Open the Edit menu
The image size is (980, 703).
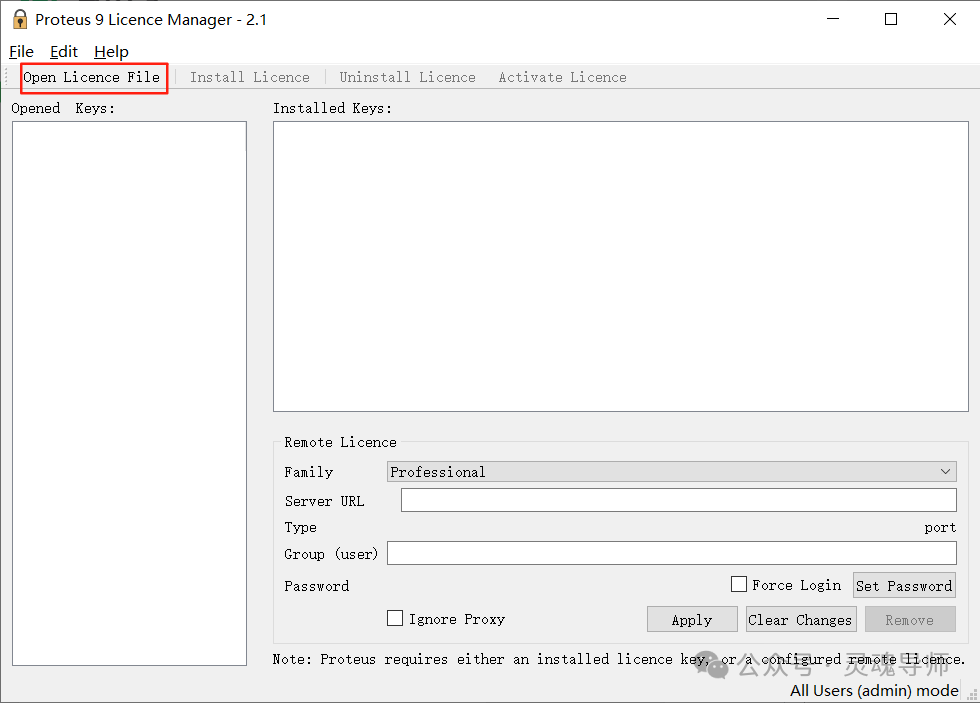pyautogui.click(x=63, y=51)
